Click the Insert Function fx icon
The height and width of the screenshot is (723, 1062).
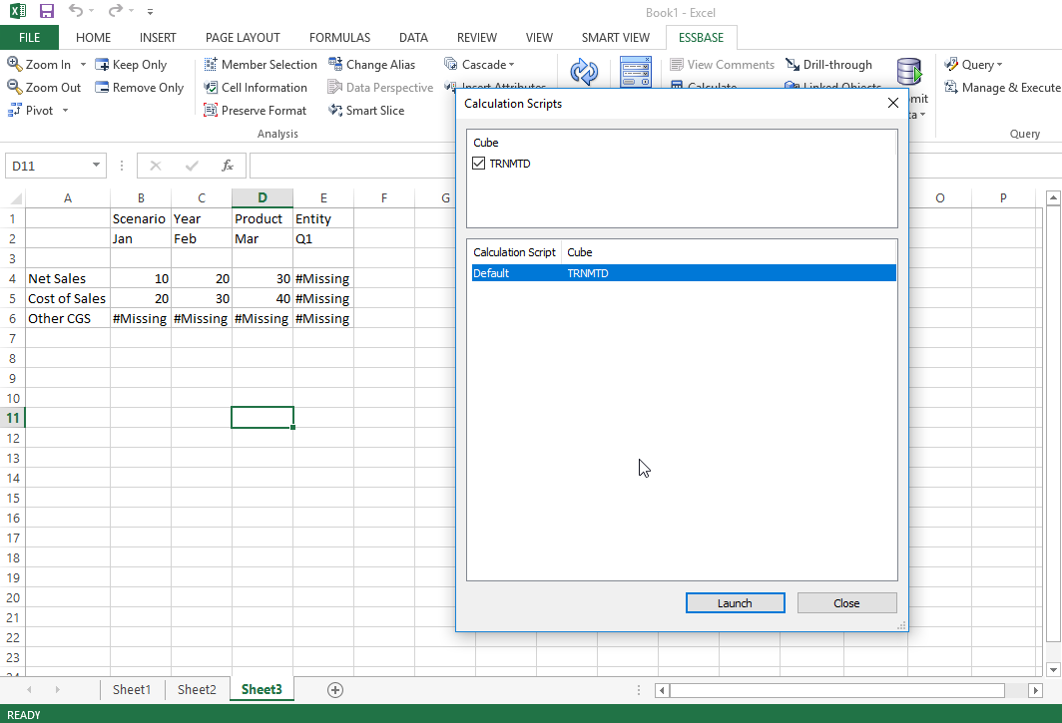(228, 165)
